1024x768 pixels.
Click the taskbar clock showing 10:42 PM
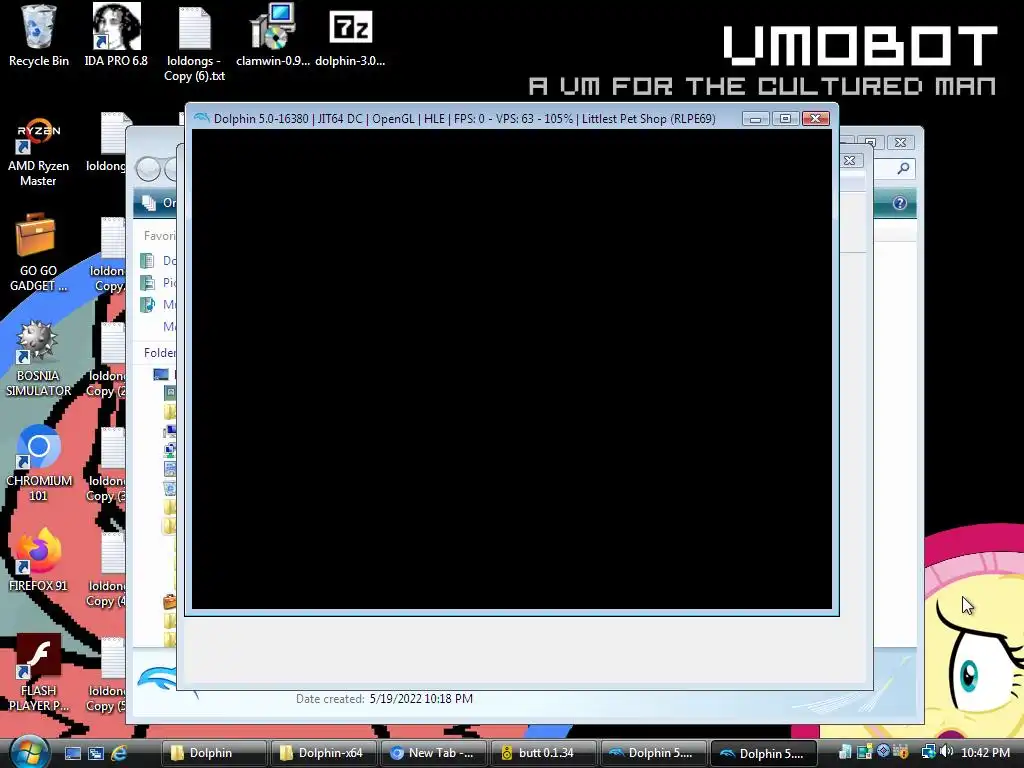(x=985, y=753)
